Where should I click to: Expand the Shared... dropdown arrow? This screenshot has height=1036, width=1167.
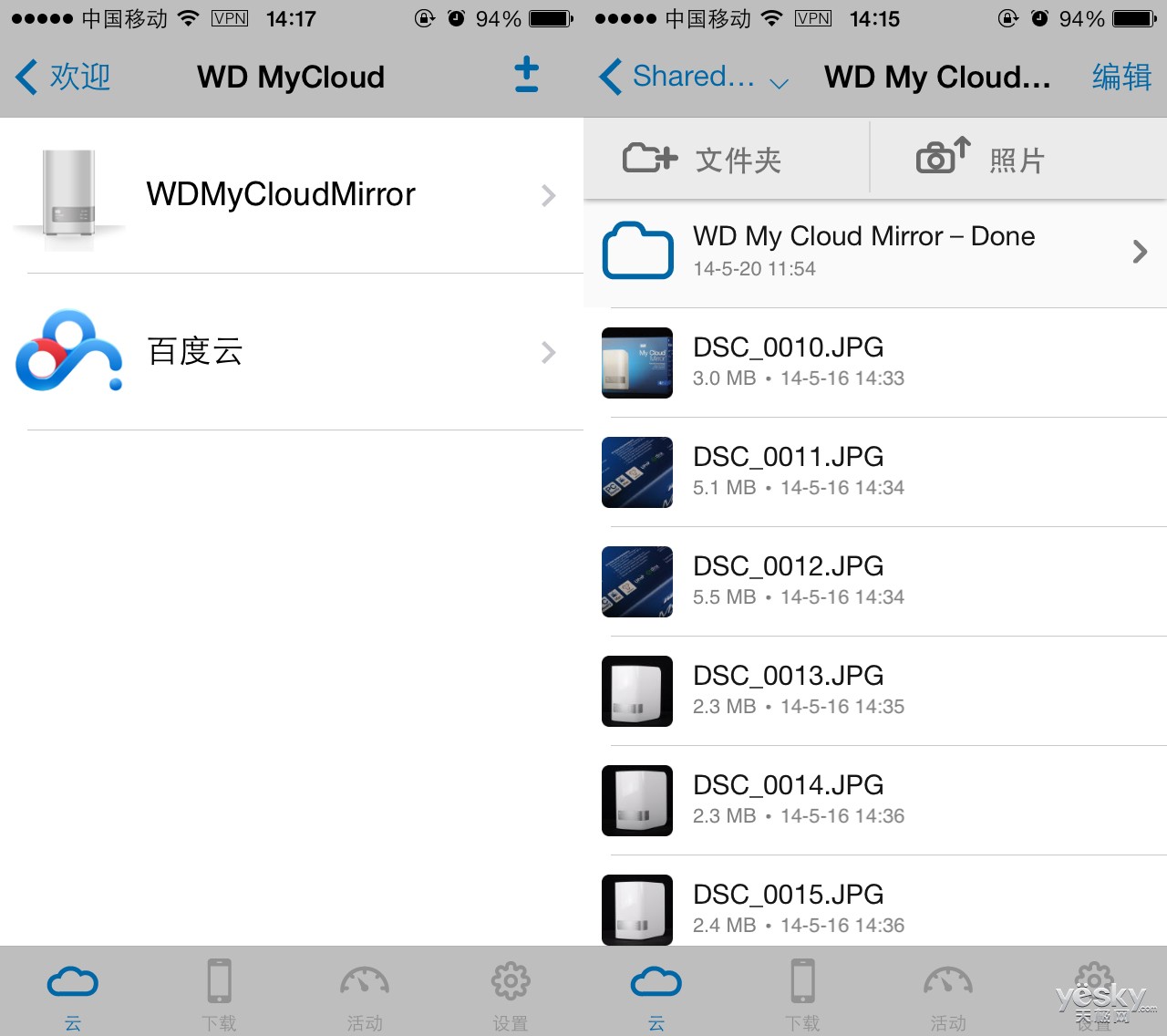[x=779, y=83]
